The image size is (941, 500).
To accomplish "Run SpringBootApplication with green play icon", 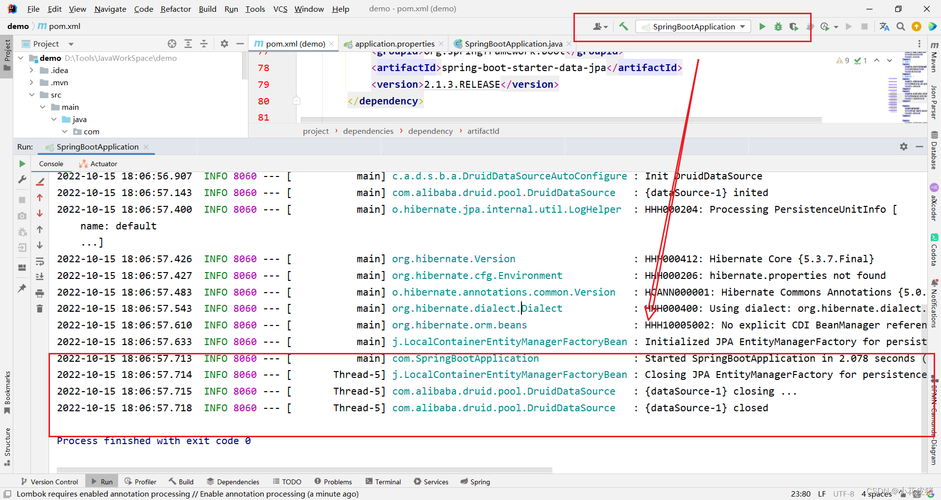I will 762,26.
